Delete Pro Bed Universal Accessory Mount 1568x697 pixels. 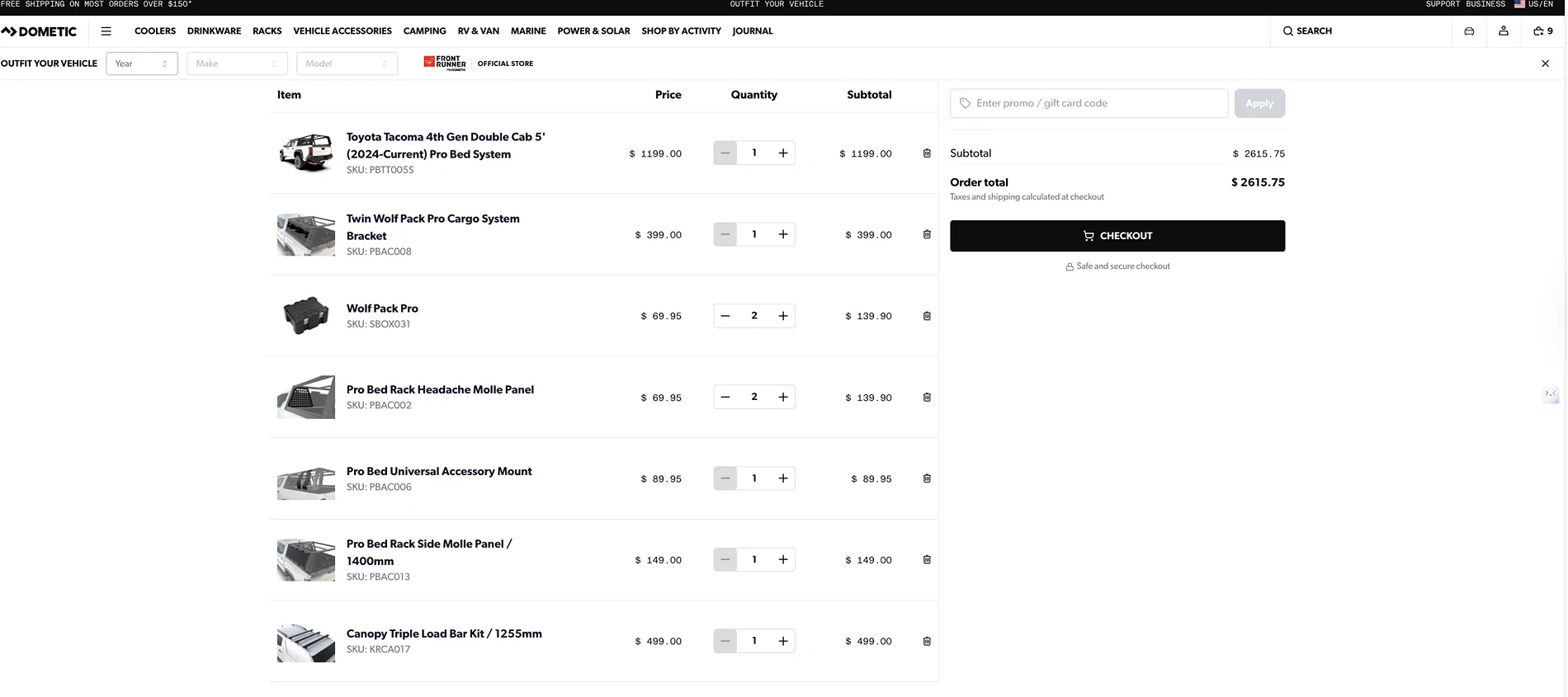927,478
